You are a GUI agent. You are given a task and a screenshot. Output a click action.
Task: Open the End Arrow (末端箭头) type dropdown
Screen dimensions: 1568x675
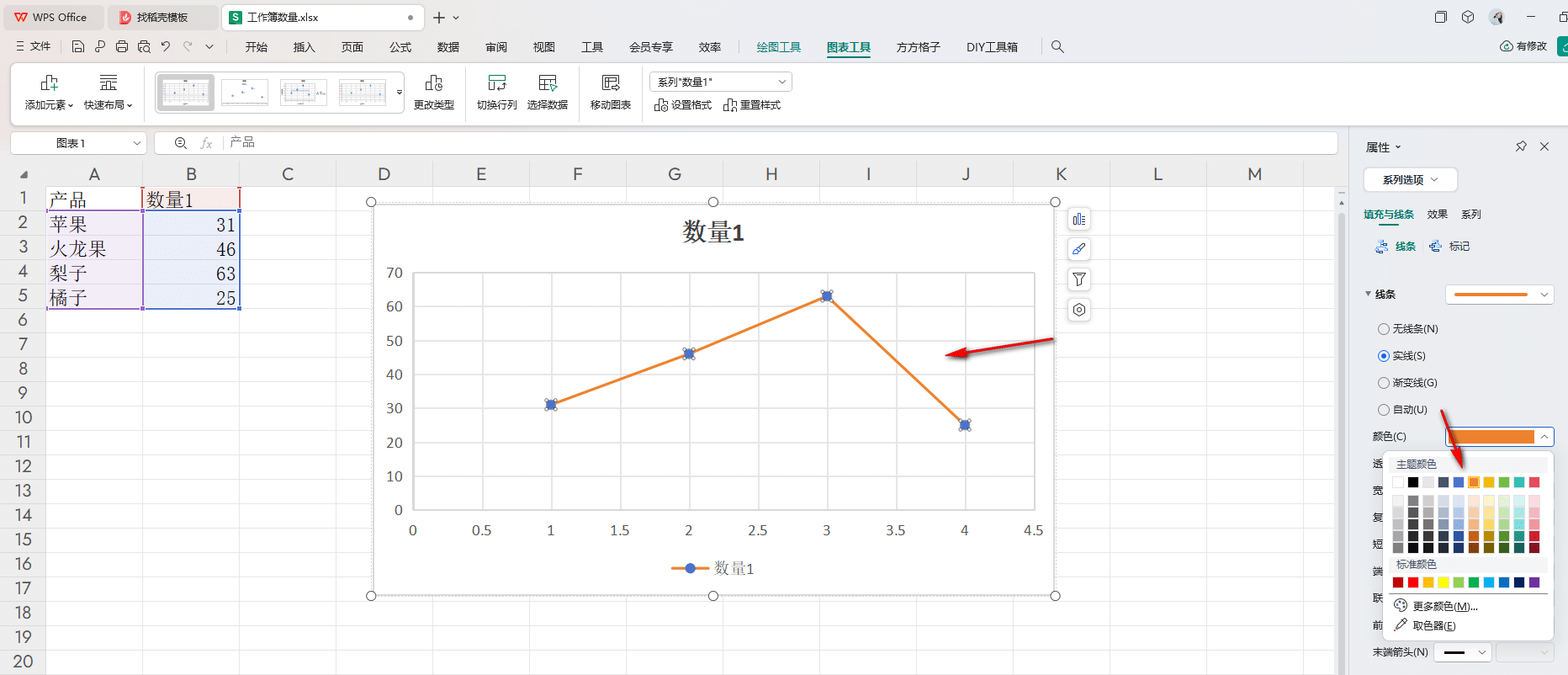(x=1463, y=652)
